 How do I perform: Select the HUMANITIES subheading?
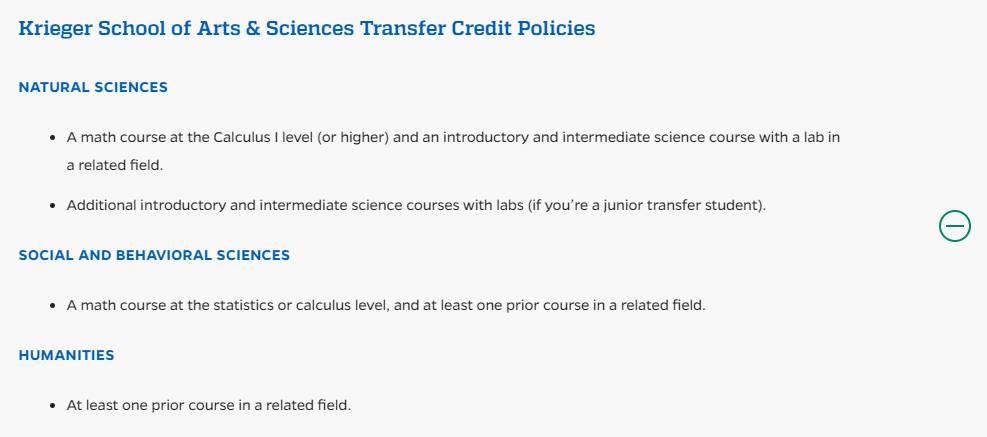66,355
